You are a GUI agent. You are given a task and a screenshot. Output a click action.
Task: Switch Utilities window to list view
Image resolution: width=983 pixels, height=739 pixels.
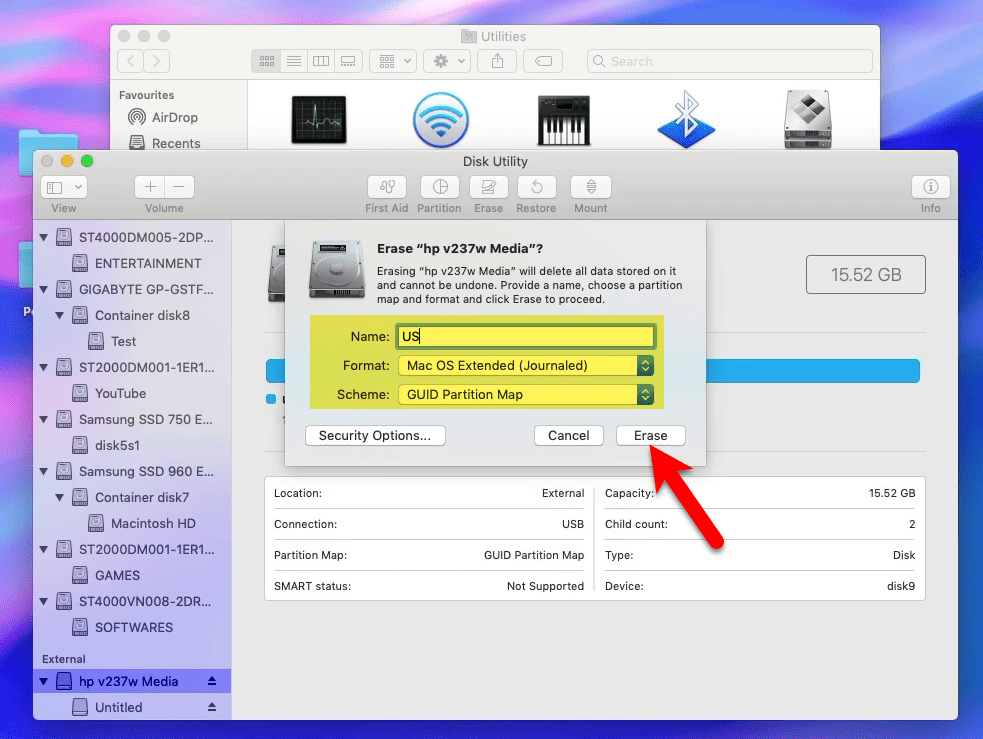coord(293,60)
